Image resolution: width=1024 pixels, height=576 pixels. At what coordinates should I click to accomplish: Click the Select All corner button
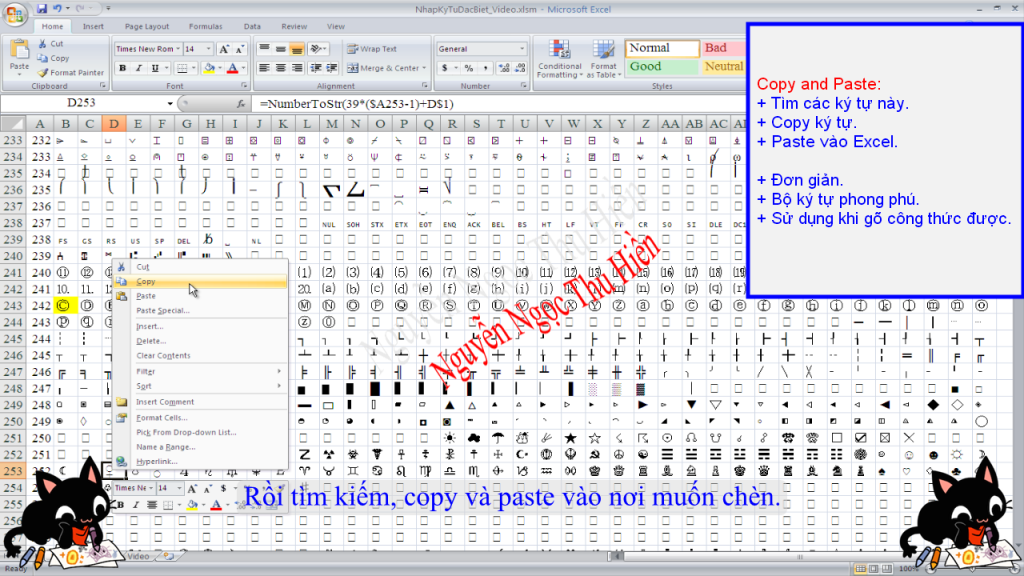13,123
